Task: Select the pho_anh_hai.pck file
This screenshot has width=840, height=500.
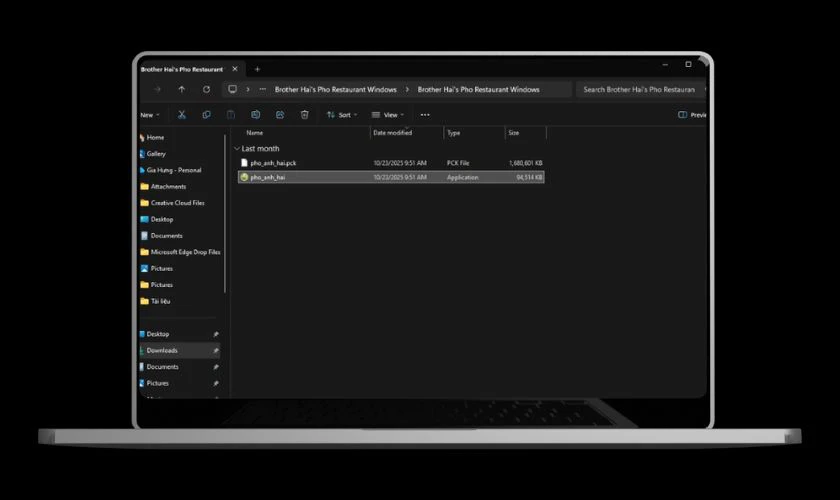Action: click(x=273, y=162)
